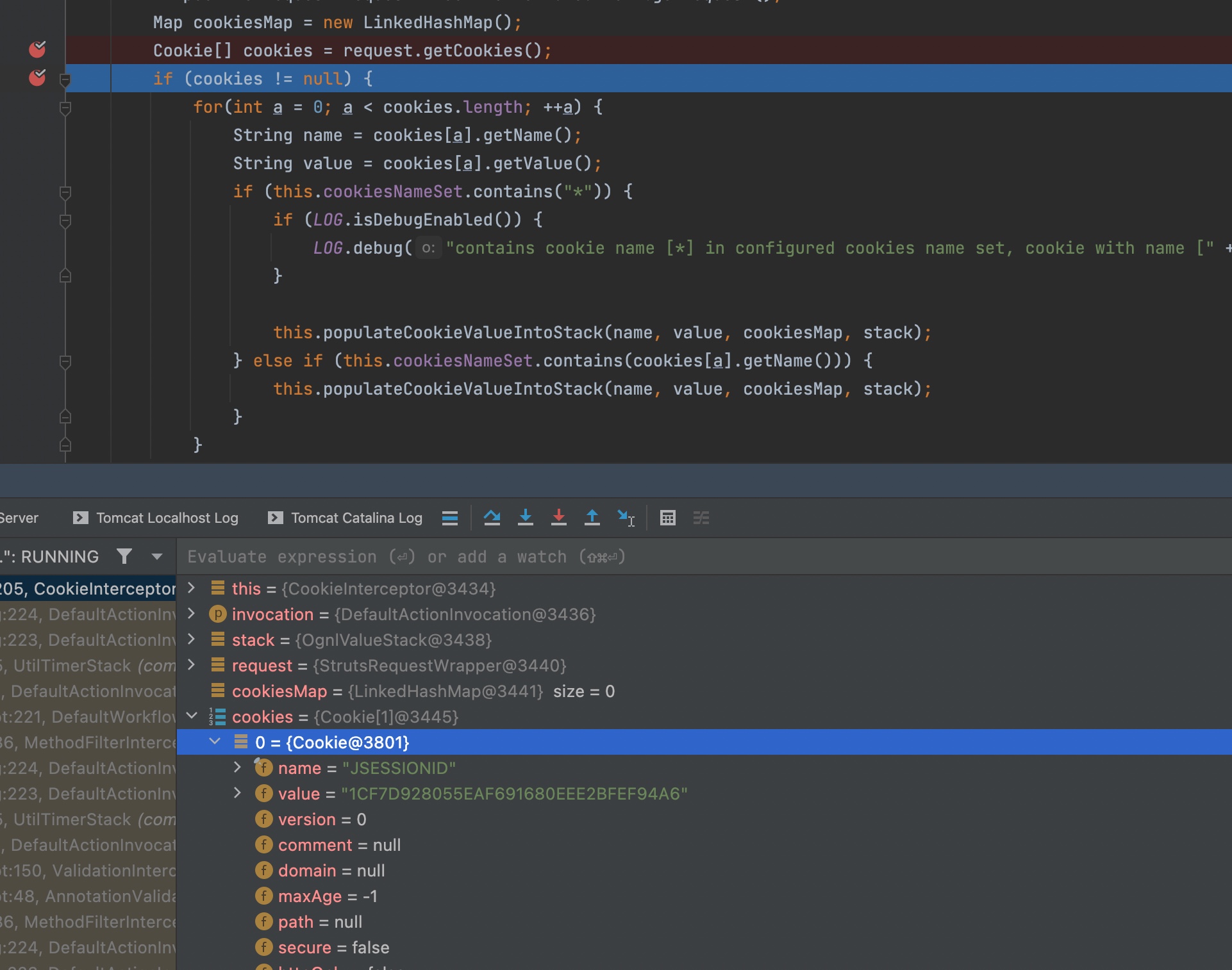Screen dimensions: 1232x970
Task: Expand the 'request' StrutsRequestWrapper variable
Action: [191, 665]
